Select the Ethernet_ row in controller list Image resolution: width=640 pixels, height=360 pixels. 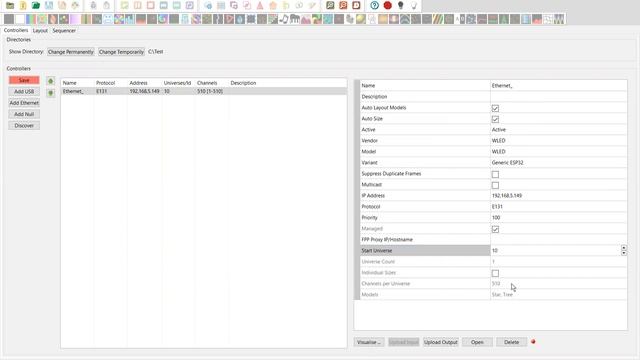[x=204, y=91]
